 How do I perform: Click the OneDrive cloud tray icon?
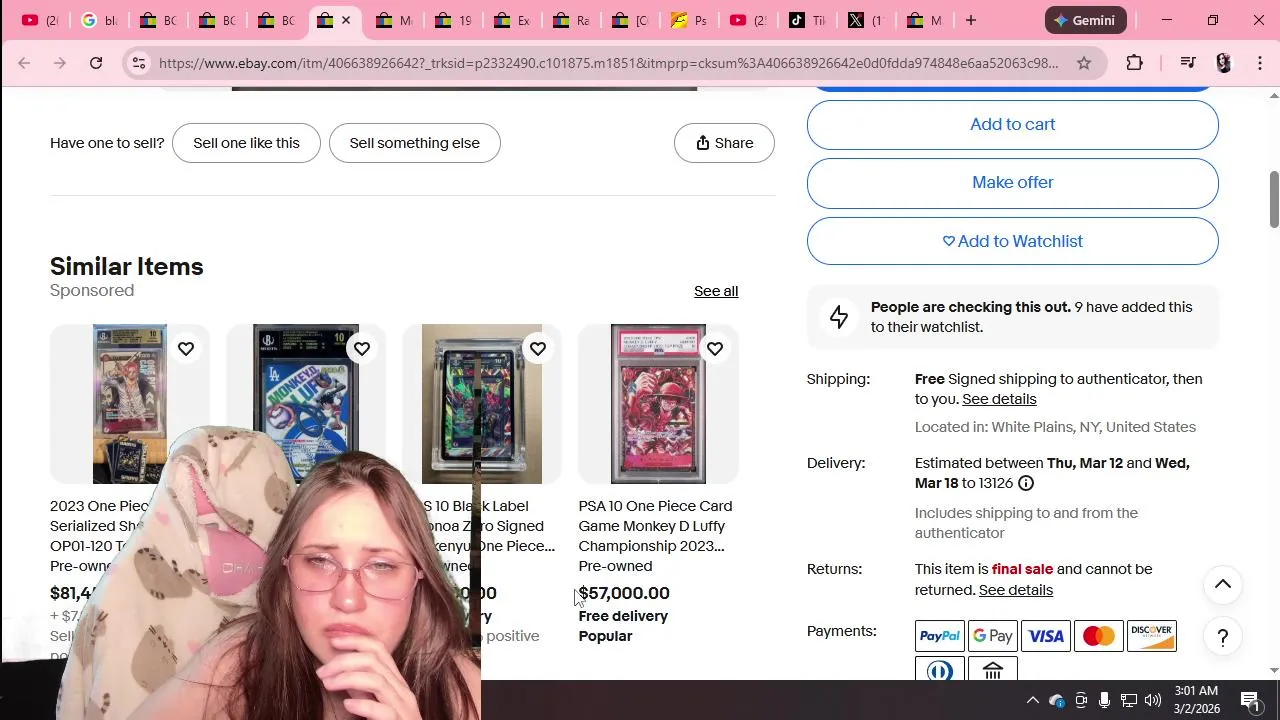coord(1056,700)
